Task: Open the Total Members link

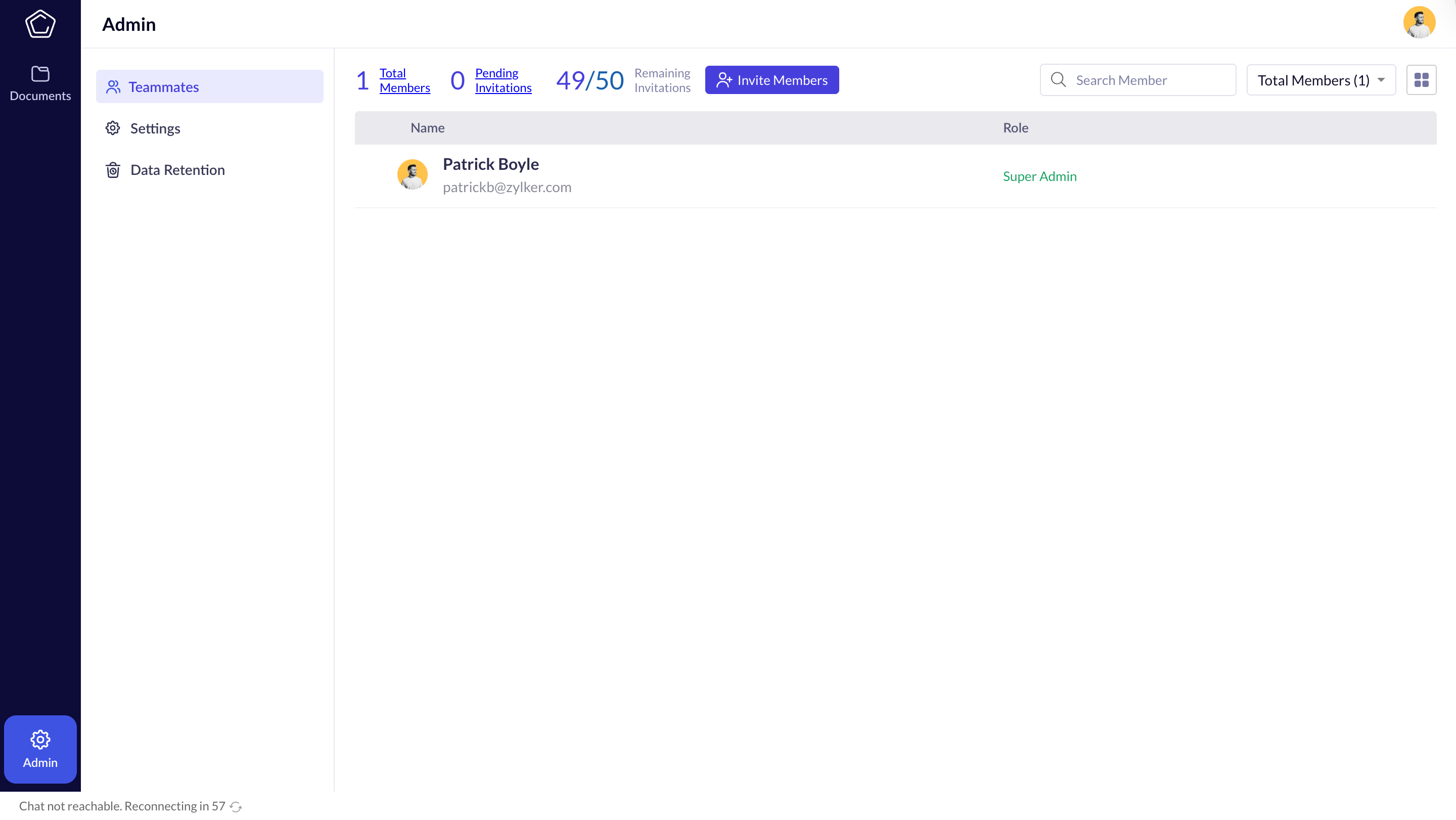Action: point(404,80)
